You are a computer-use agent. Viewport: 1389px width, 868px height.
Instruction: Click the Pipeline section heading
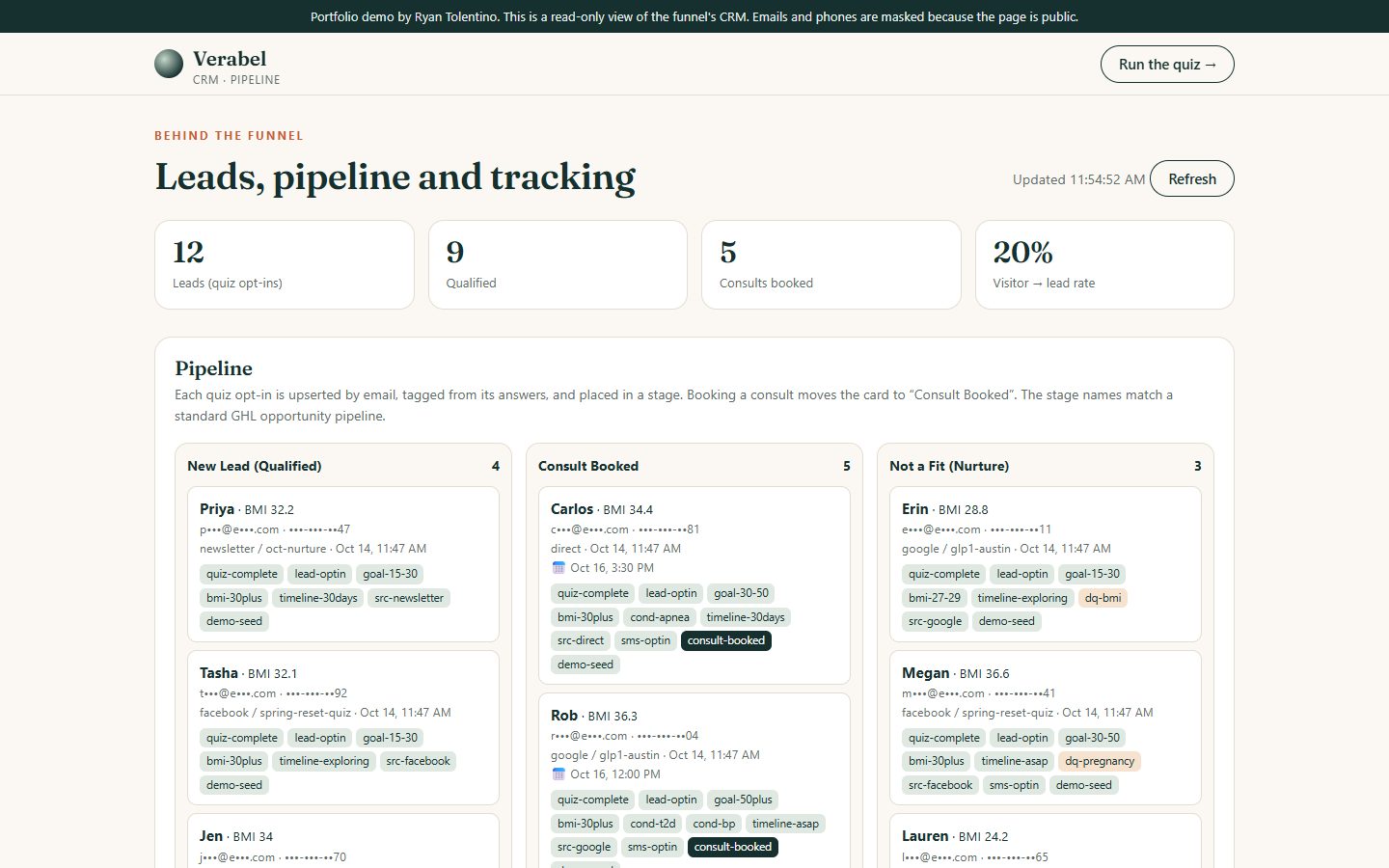pyautogui.click(x=213, y=368)
